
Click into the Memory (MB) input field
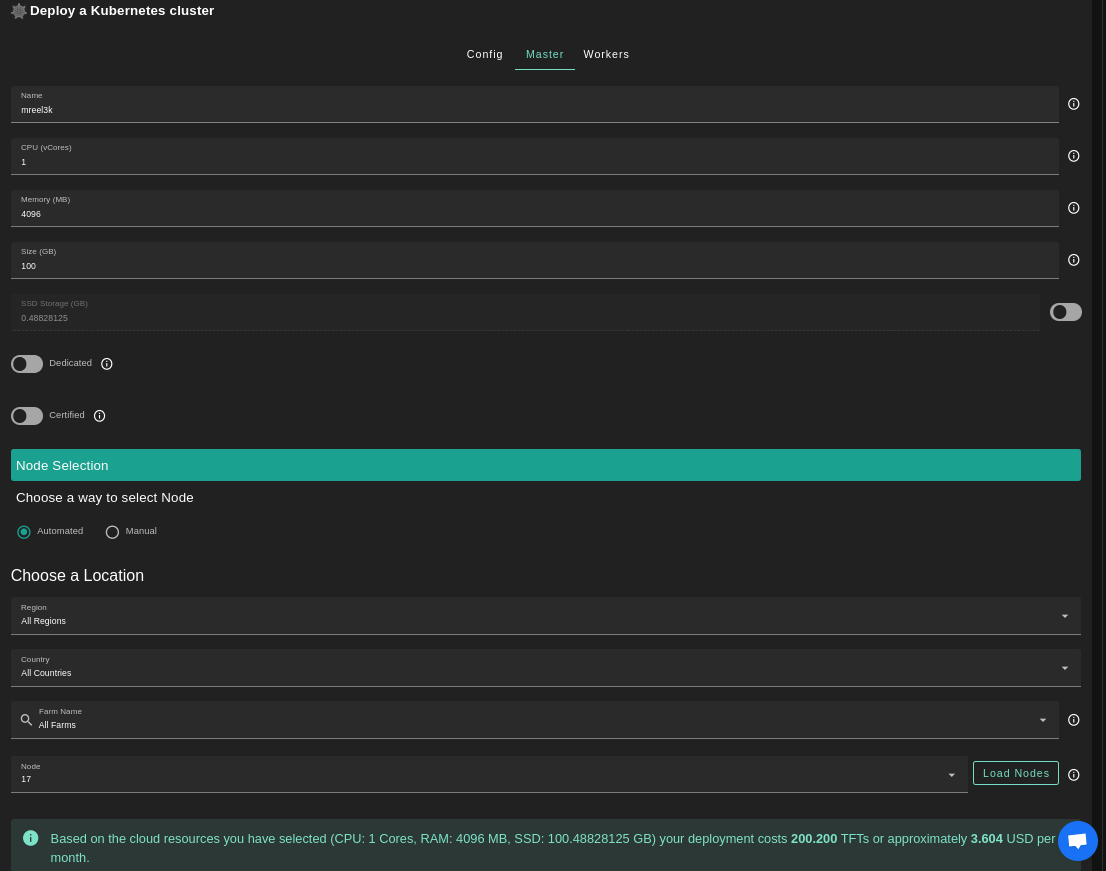point(534,214)
